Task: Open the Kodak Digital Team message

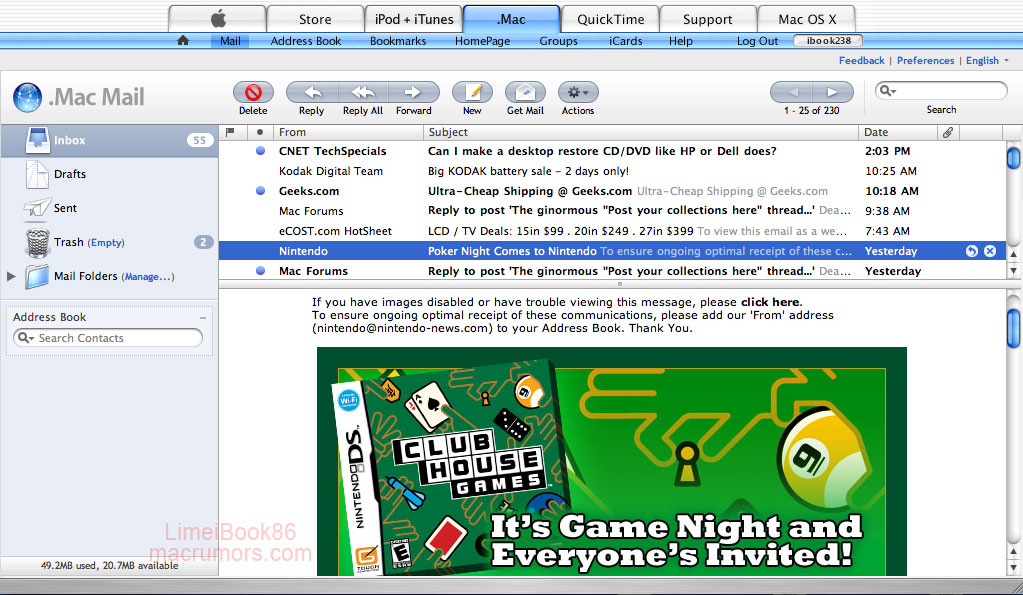Action: [x=612, y=171]
